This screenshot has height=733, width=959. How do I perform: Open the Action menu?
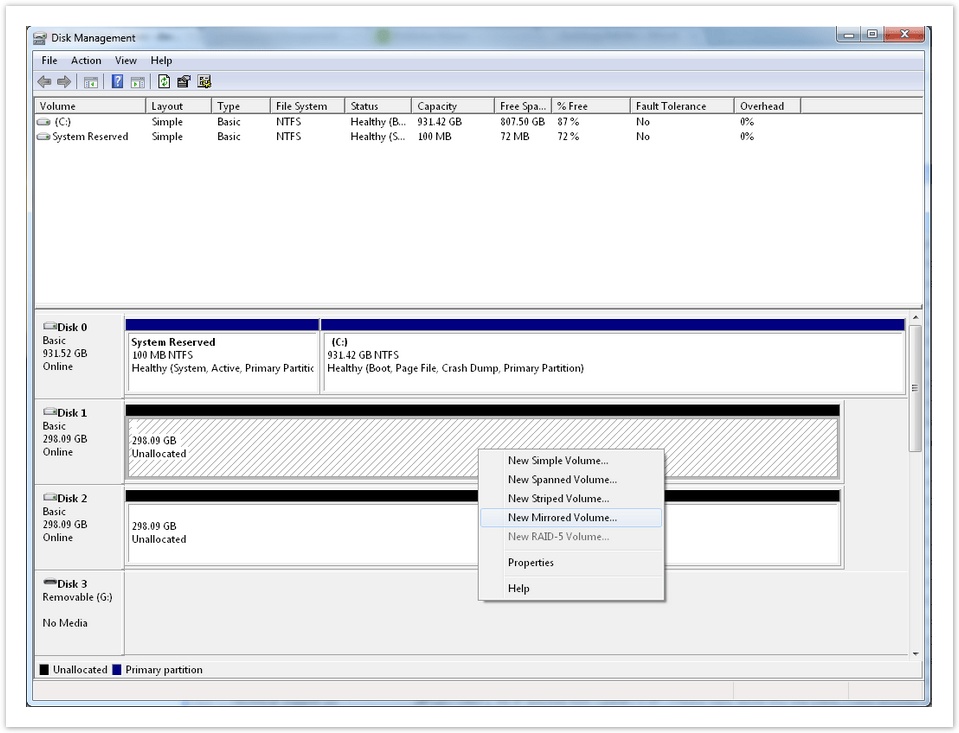(86, 61)
